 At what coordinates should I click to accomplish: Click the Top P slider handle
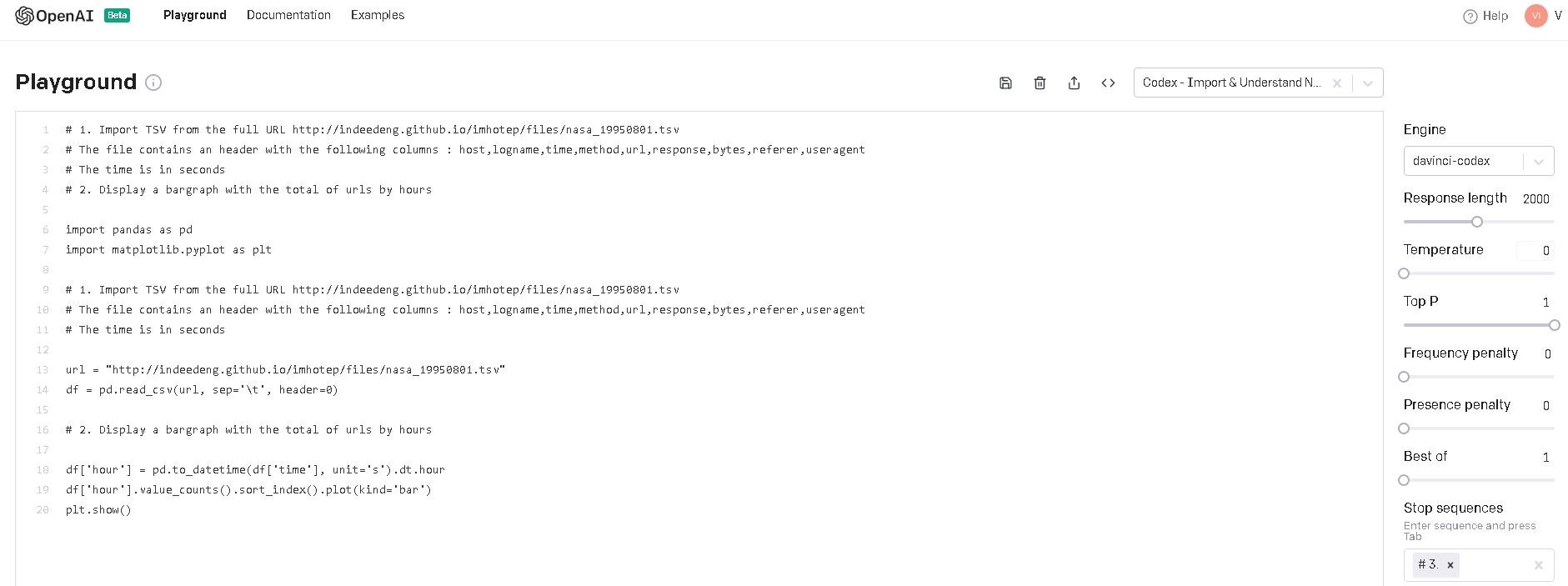click(x=1555, y=325)
